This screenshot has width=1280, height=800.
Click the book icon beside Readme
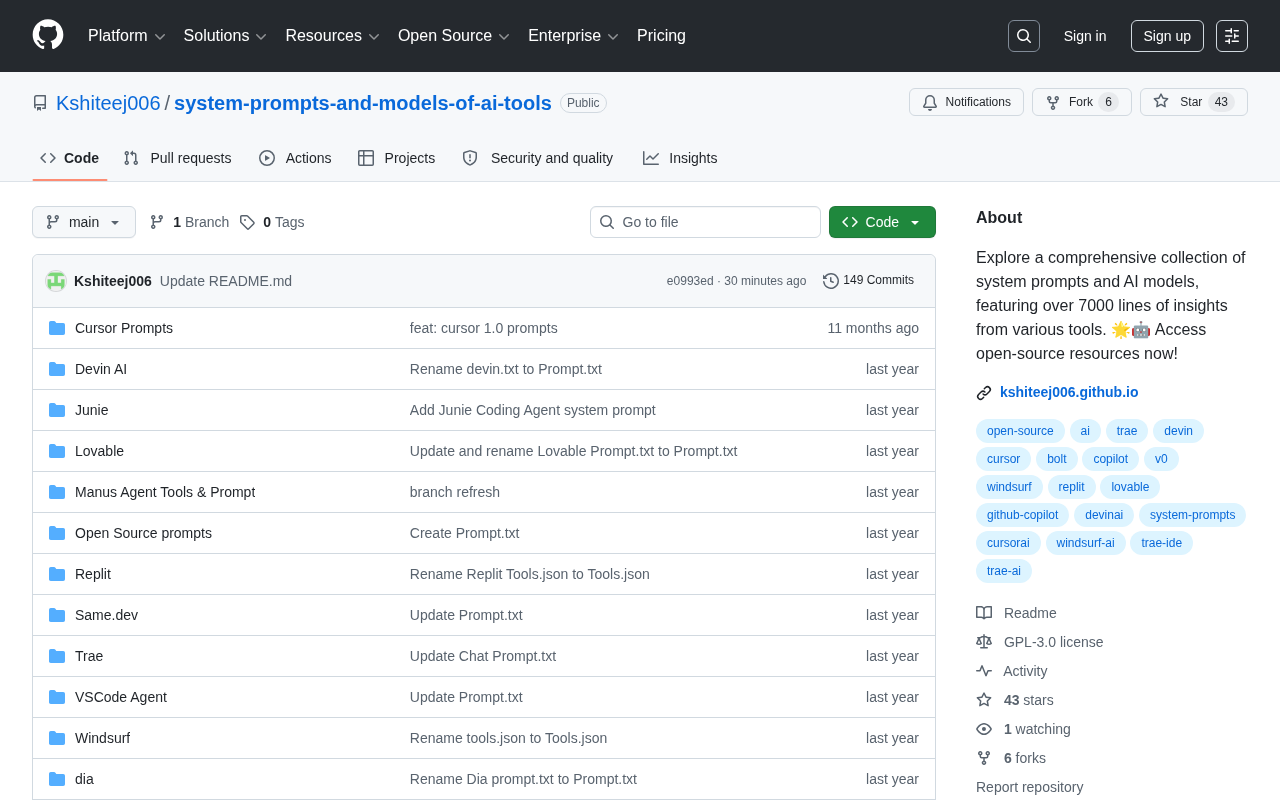click(x=984, y=613)
